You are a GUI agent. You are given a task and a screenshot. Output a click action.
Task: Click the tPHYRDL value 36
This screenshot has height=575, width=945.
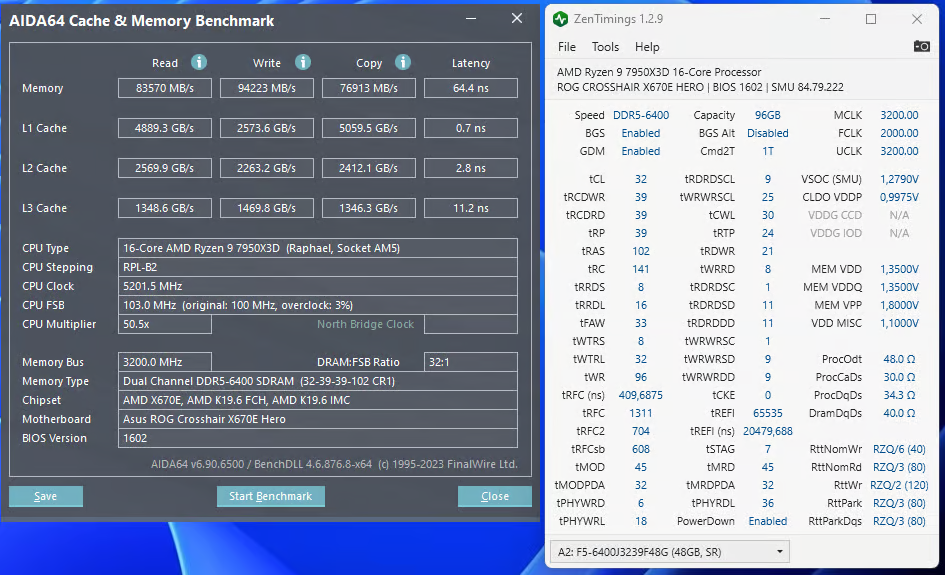767,503
